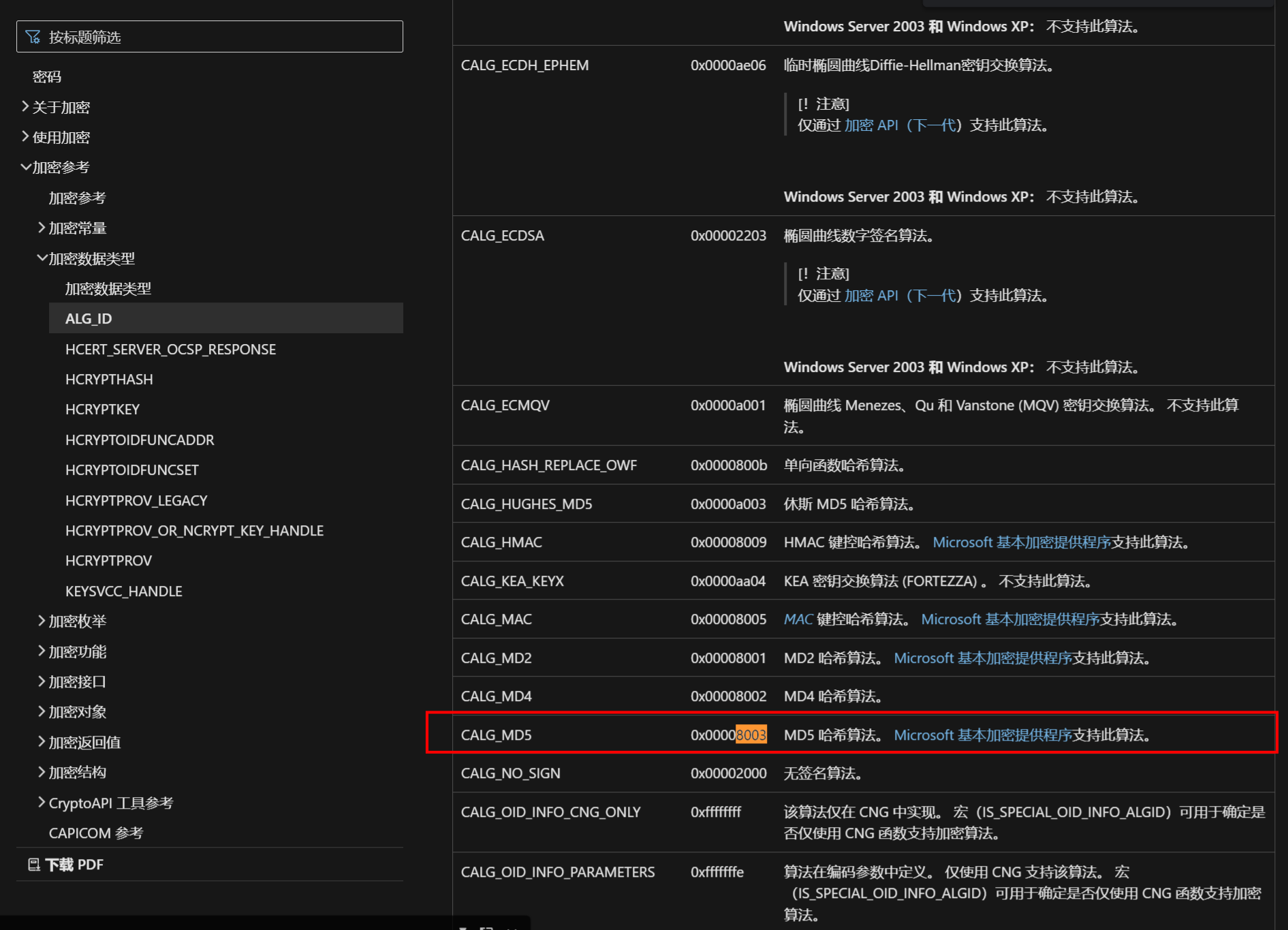This screenshot has width=1288, height=930.
Task: Click Microsoft 基本加密提供程序 link in CALG_HMAC row
Action: (1021, 542)
